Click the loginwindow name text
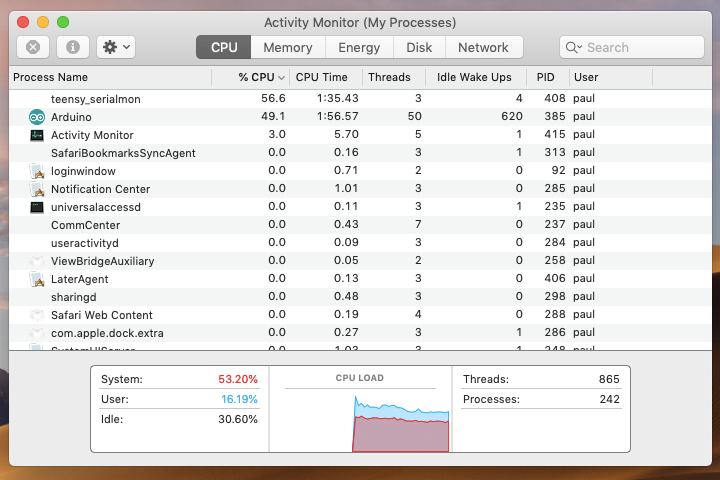Viewport: 720px width, 480px height. (x=83, y=171)
